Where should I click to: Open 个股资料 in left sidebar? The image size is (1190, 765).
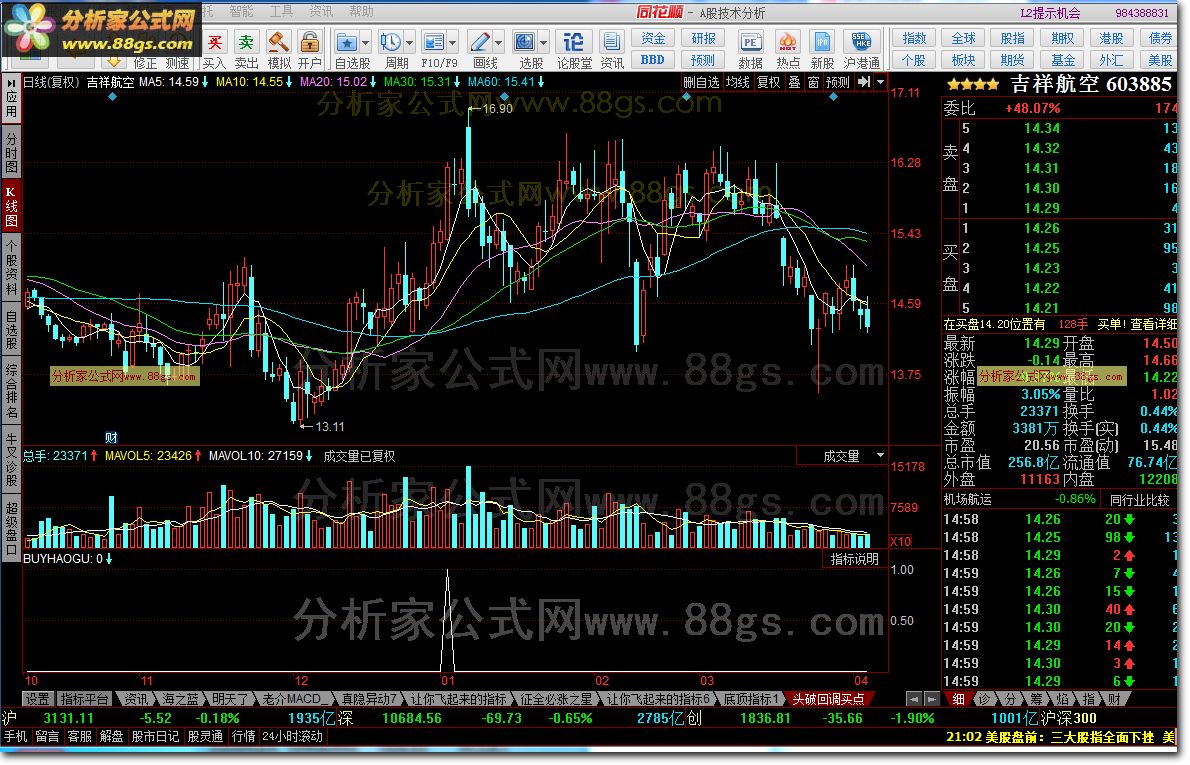point(11,266)
